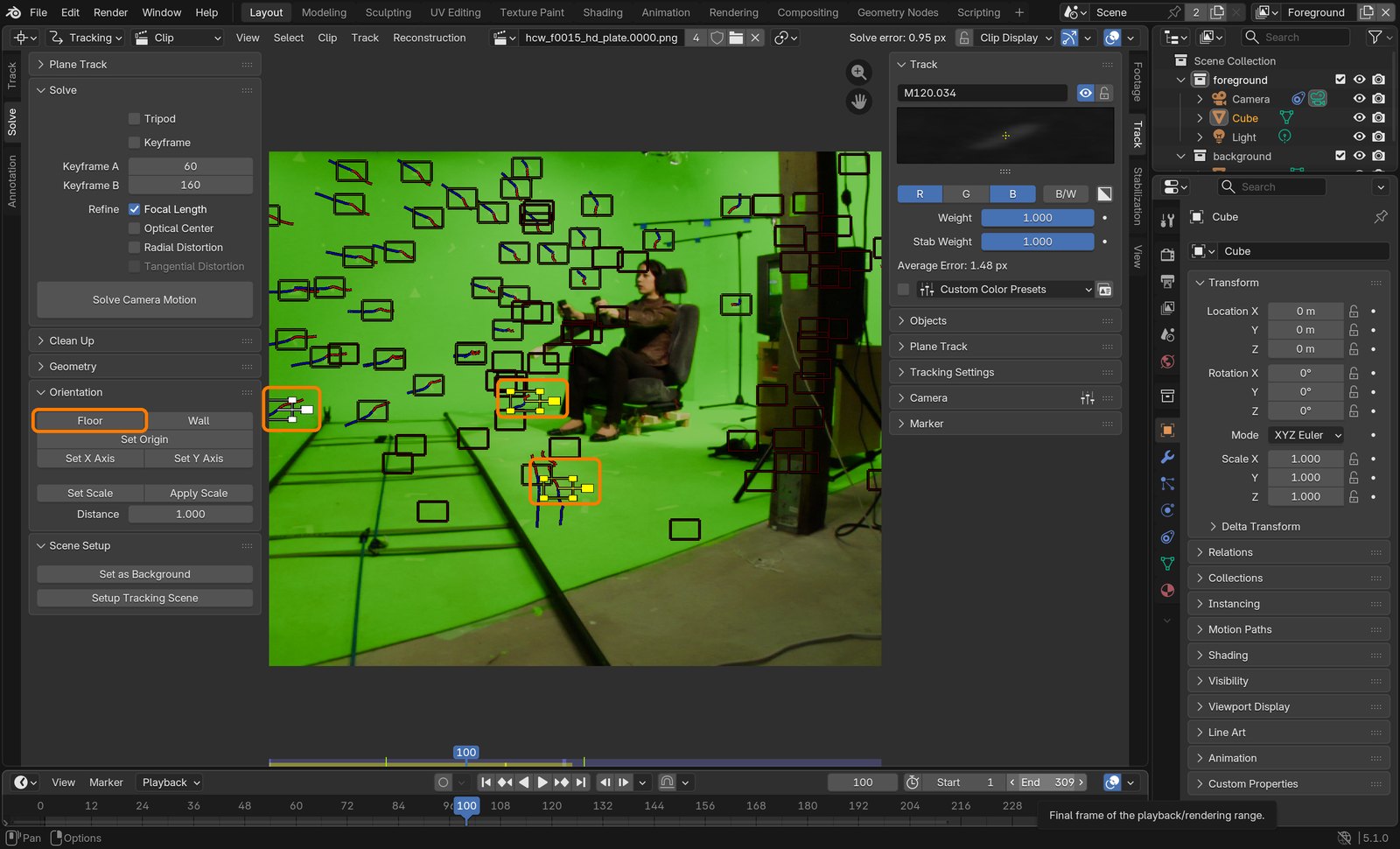Expand the Geometry panel

click(x=144, y=367)
